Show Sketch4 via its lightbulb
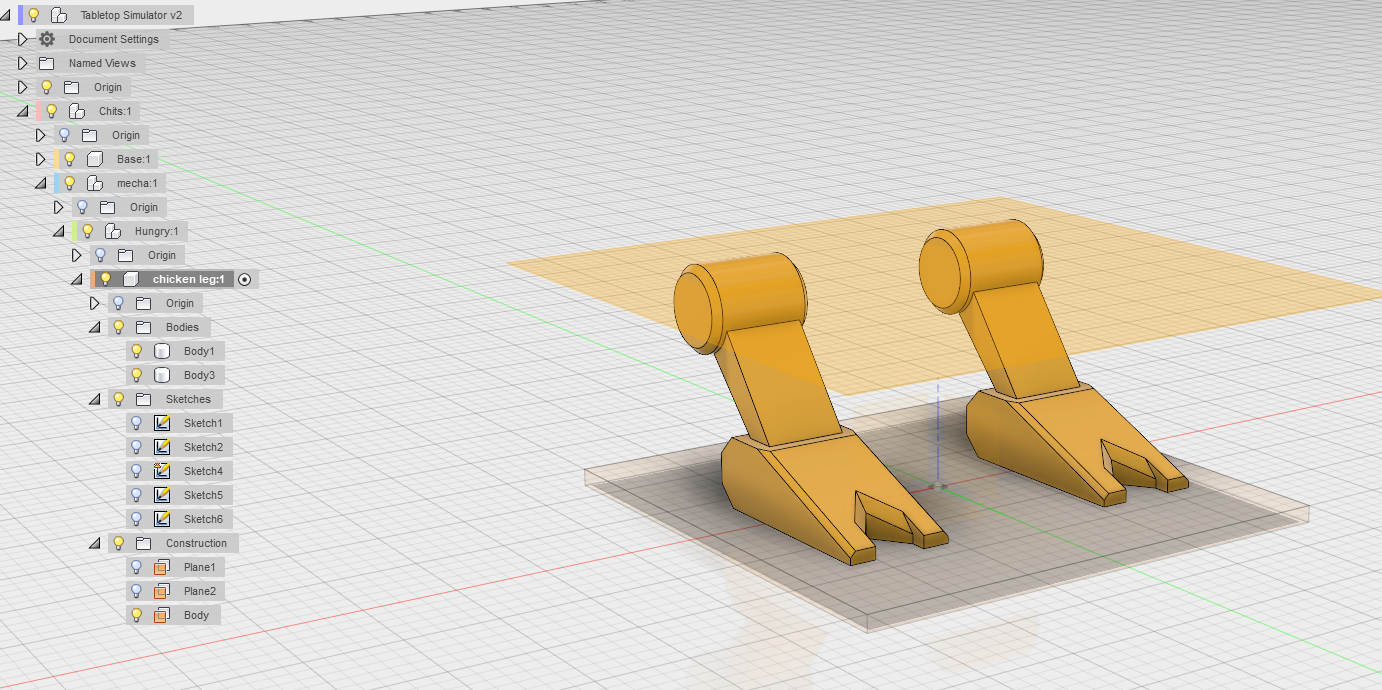Screen dimensions: 1382x690 click(137, 471)
